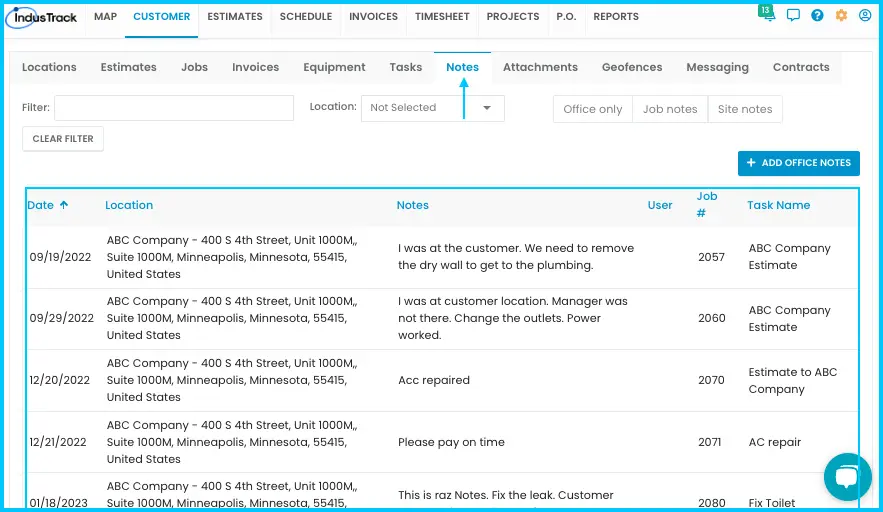Screen dimensions: 883x512
Task: Open the chat messages icon
Action: [x=793, y=15]
